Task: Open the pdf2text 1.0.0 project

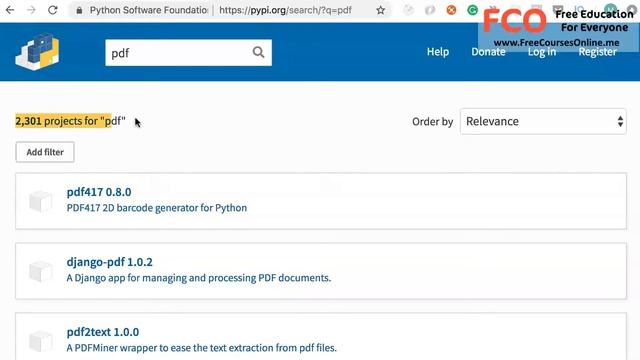Action: click(103, 332)
